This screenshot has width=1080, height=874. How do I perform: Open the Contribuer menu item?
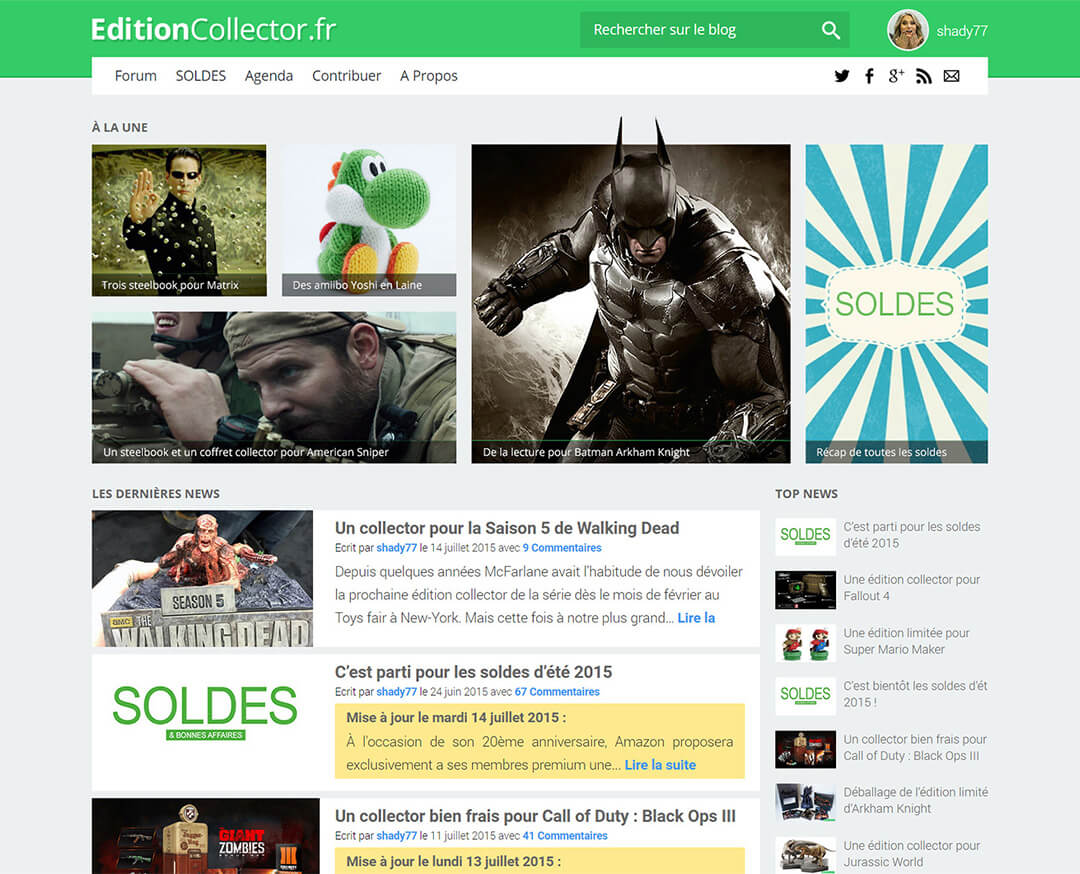(x=346, y=76)
